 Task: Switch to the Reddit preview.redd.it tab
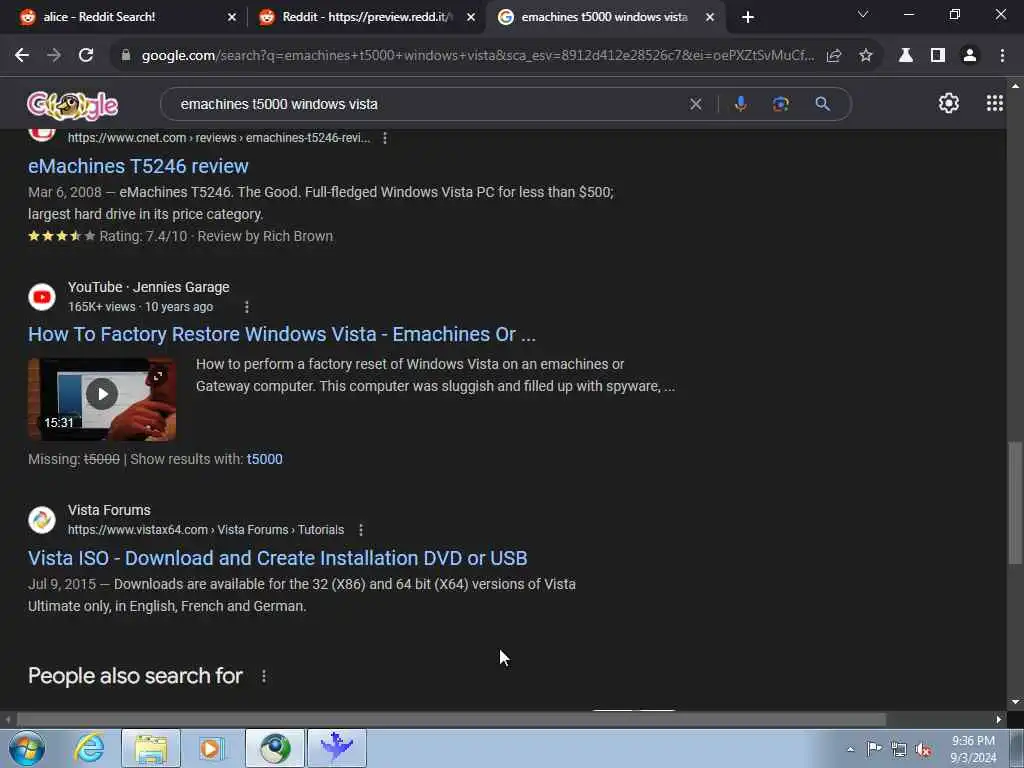366,17
